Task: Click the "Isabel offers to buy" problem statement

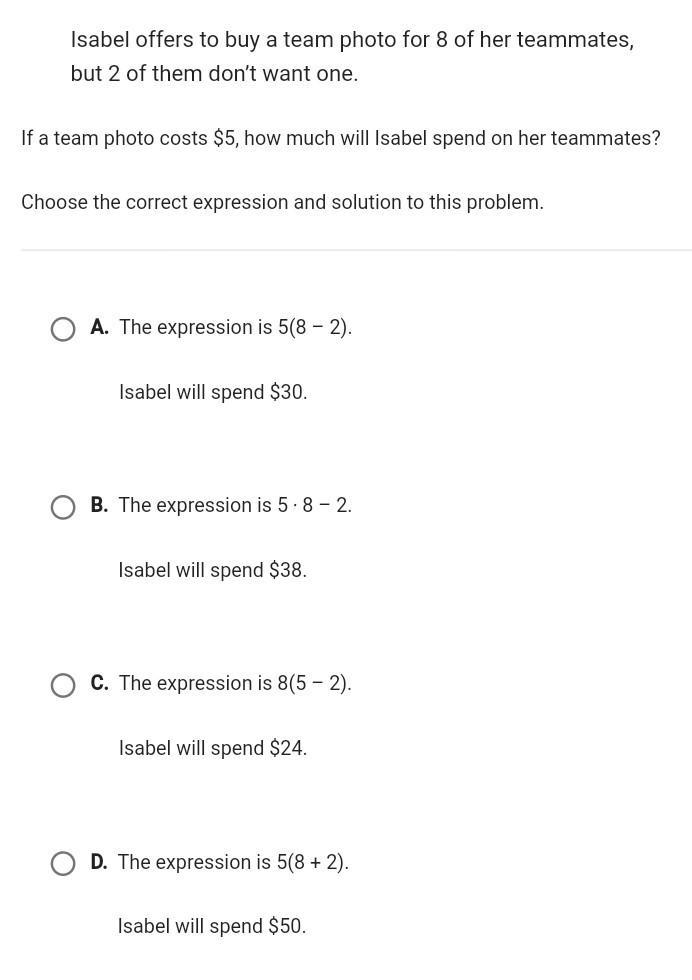Action: (x=353, y=40)
